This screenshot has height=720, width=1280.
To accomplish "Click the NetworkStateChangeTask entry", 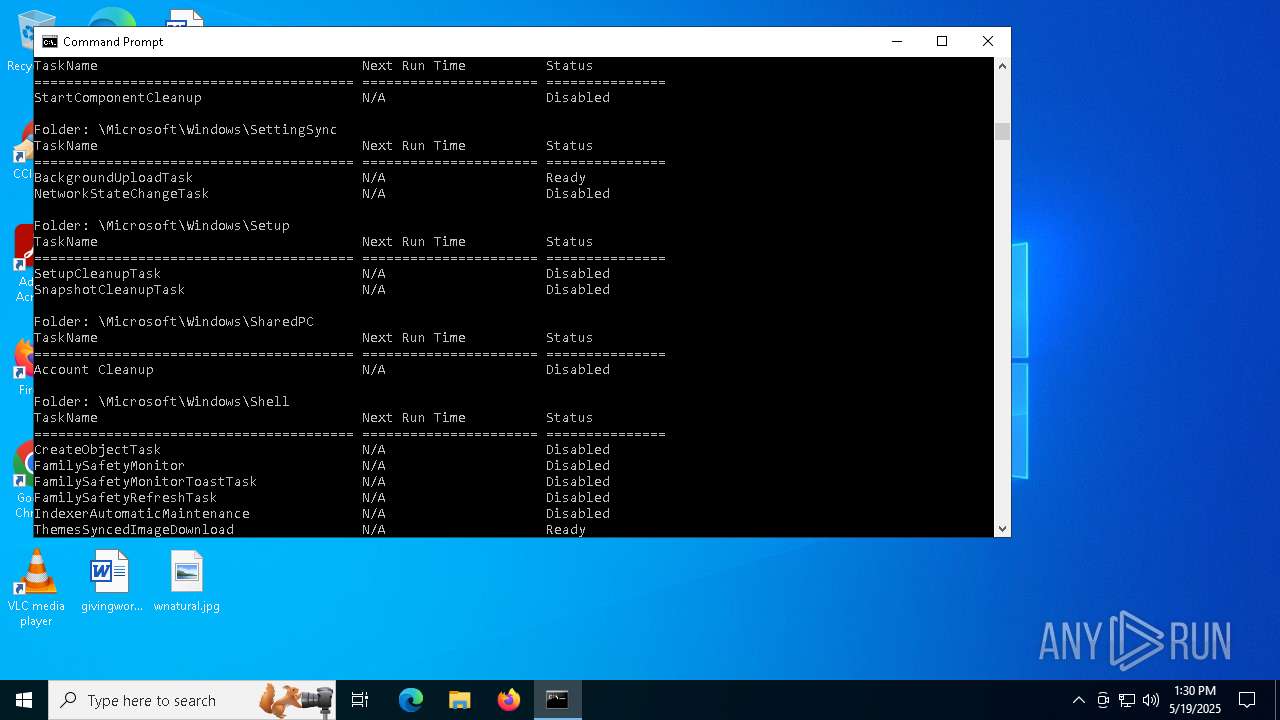I will pyautogui.click(x=122, y=194).
